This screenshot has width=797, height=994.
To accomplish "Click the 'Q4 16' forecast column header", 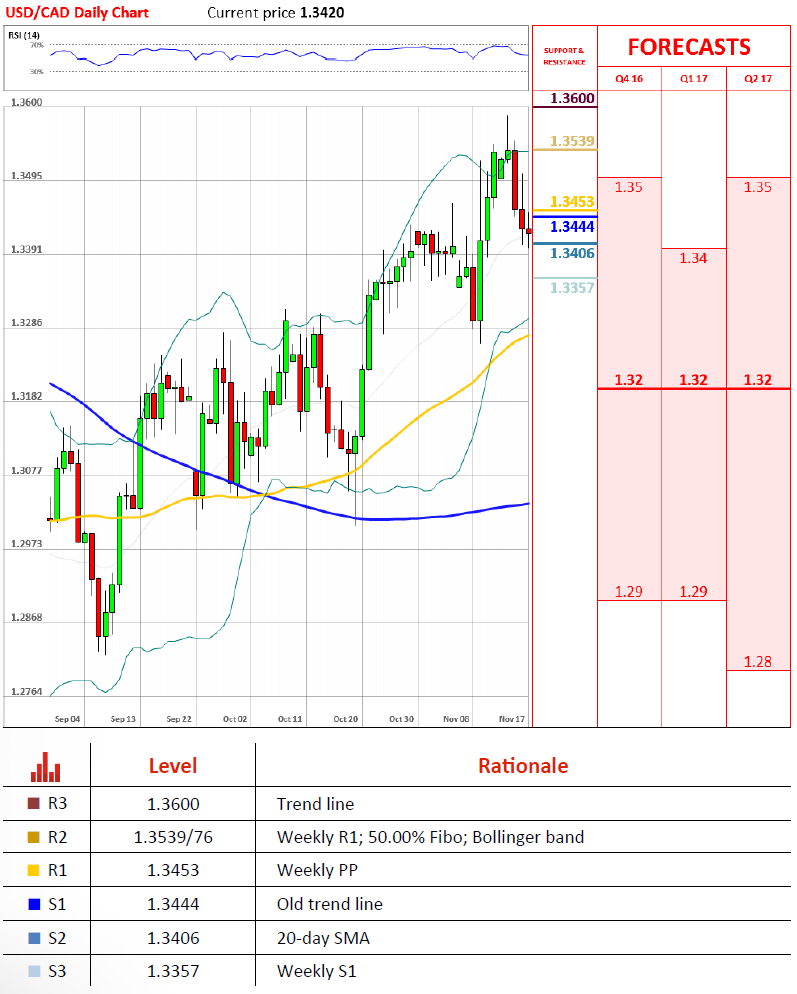I will click(x=629, y=79).
